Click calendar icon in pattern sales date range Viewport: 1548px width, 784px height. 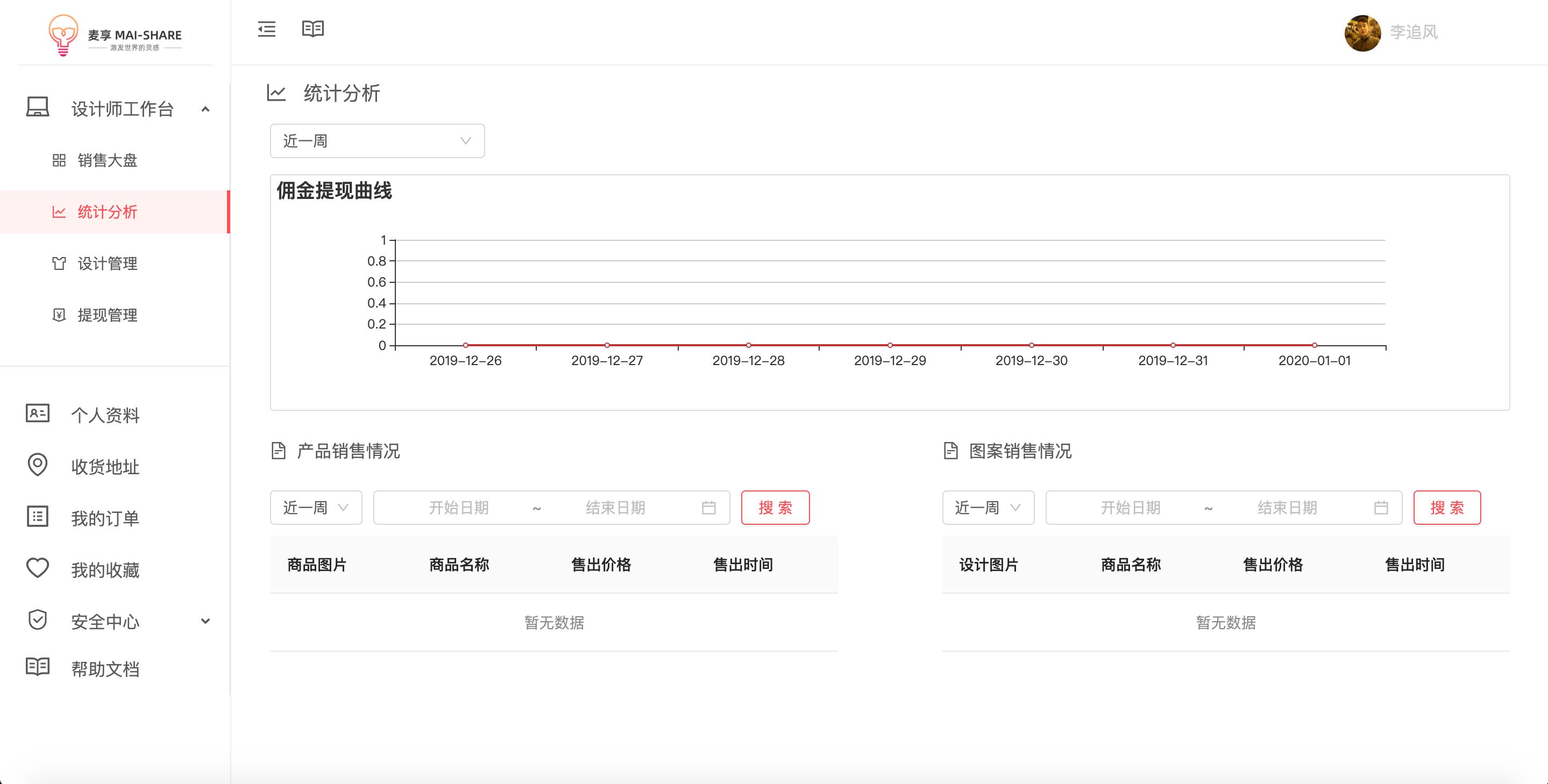[1381, 508]
